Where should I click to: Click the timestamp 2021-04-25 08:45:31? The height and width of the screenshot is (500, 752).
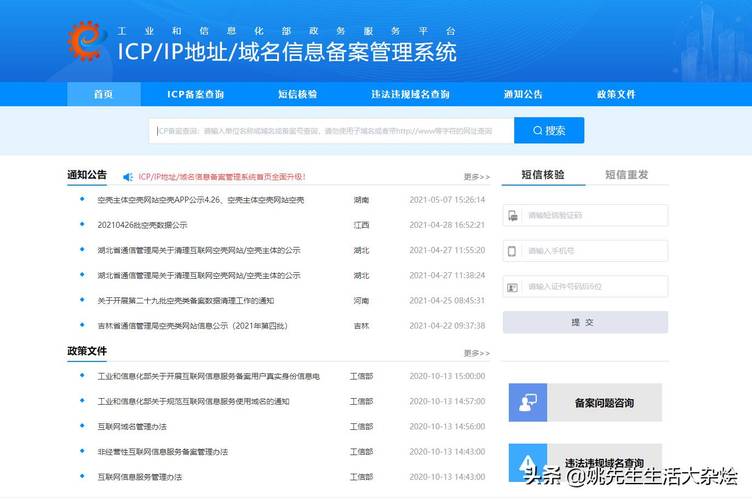click(x=447, y=301)
